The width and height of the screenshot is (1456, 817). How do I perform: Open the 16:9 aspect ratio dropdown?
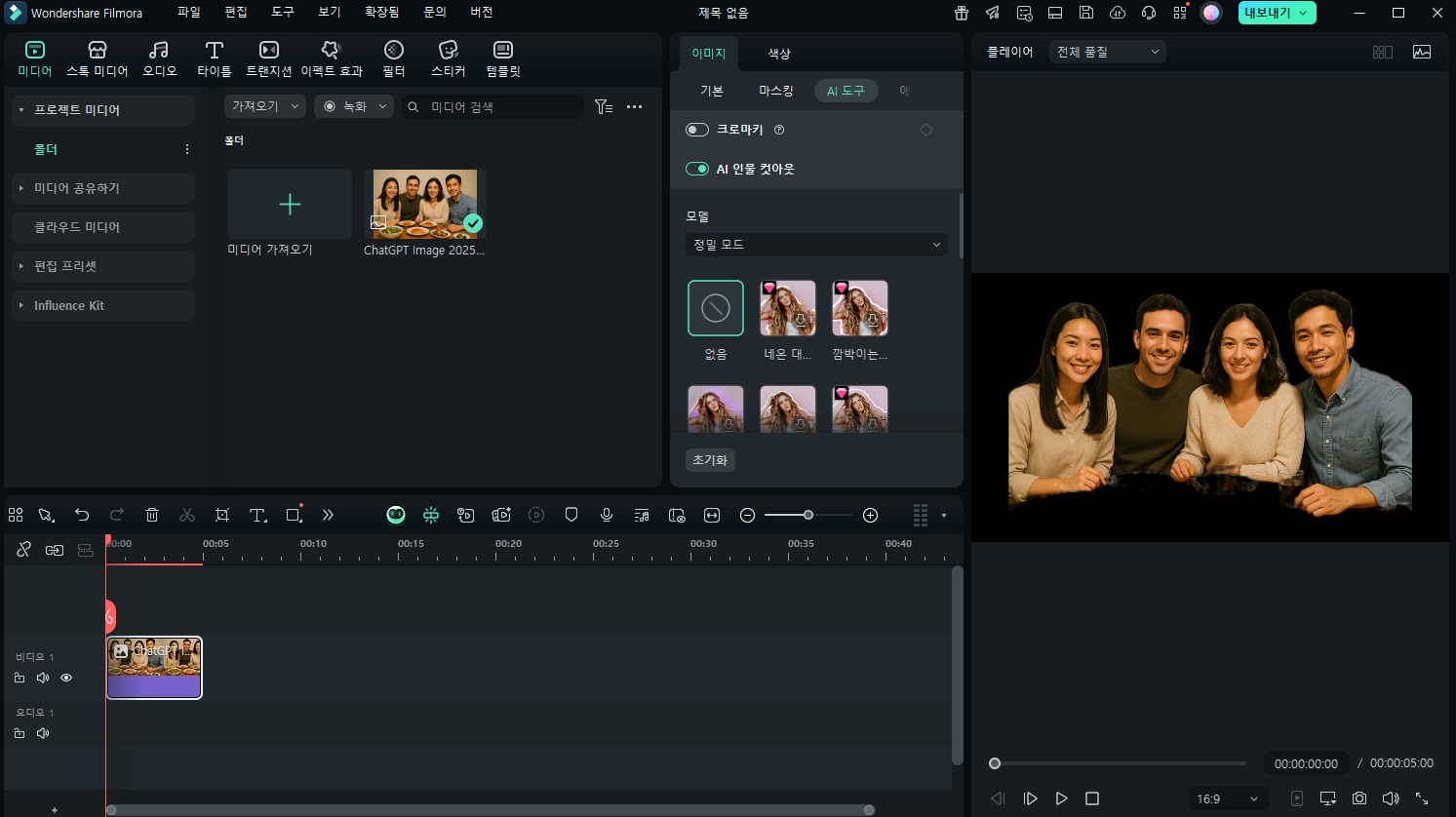1228,798
